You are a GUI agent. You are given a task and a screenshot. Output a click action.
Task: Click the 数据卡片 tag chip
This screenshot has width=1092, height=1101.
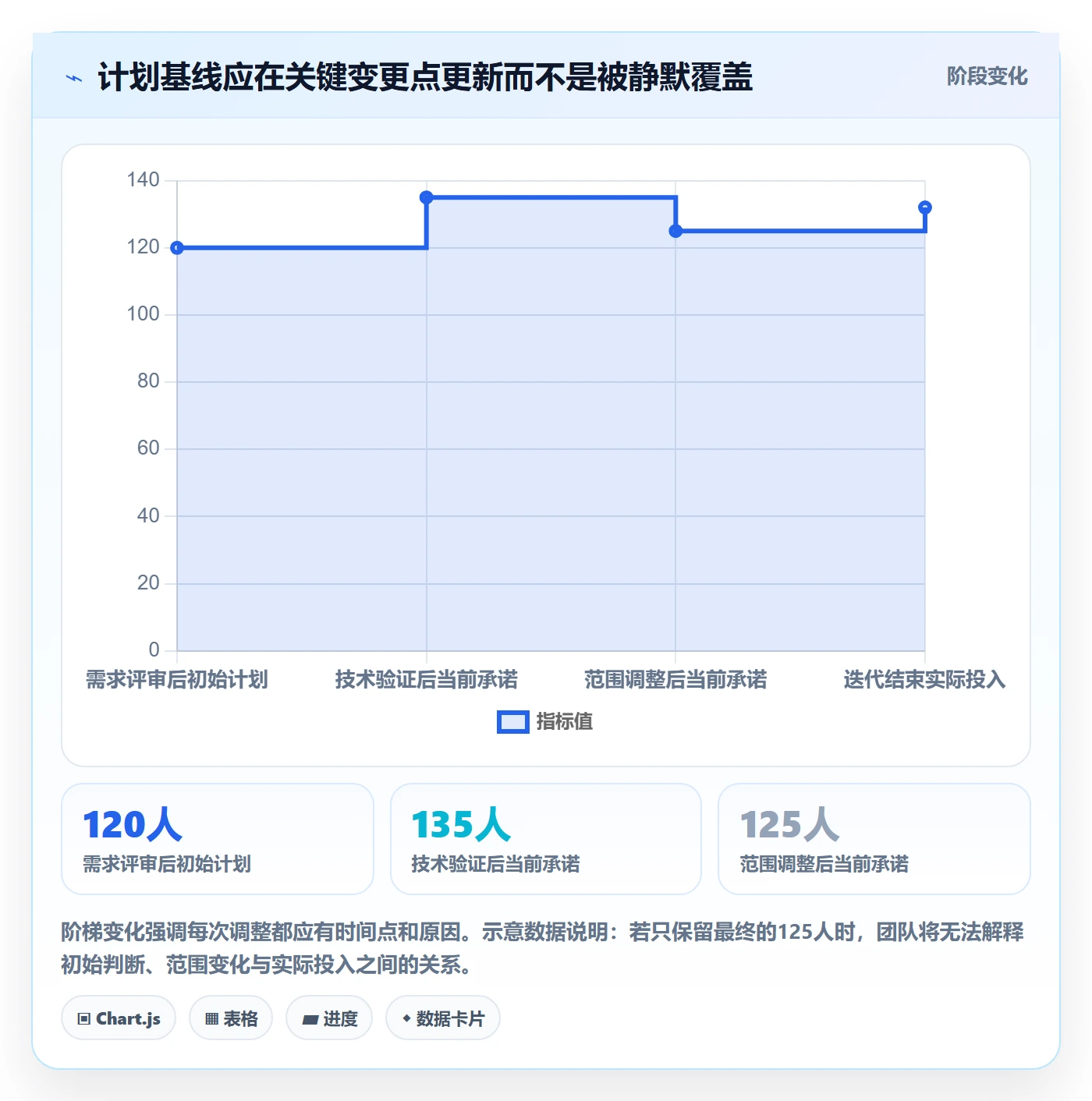click(x=443, y=1018)
